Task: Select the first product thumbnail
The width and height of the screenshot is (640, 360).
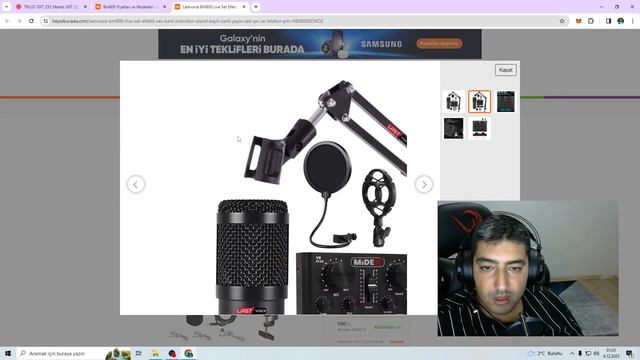Action: point(453,102)
